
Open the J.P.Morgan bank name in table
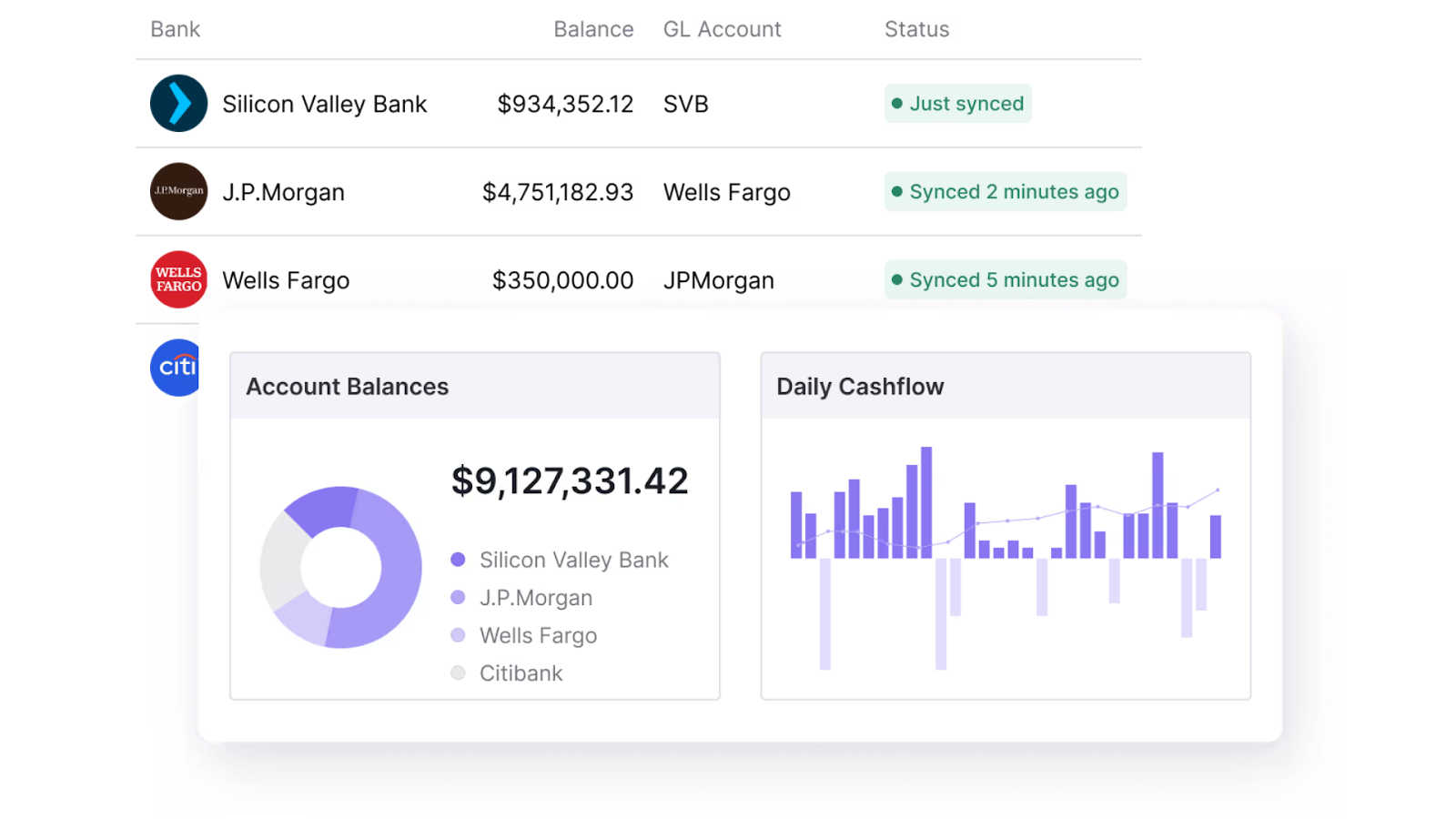pos(283,192)
